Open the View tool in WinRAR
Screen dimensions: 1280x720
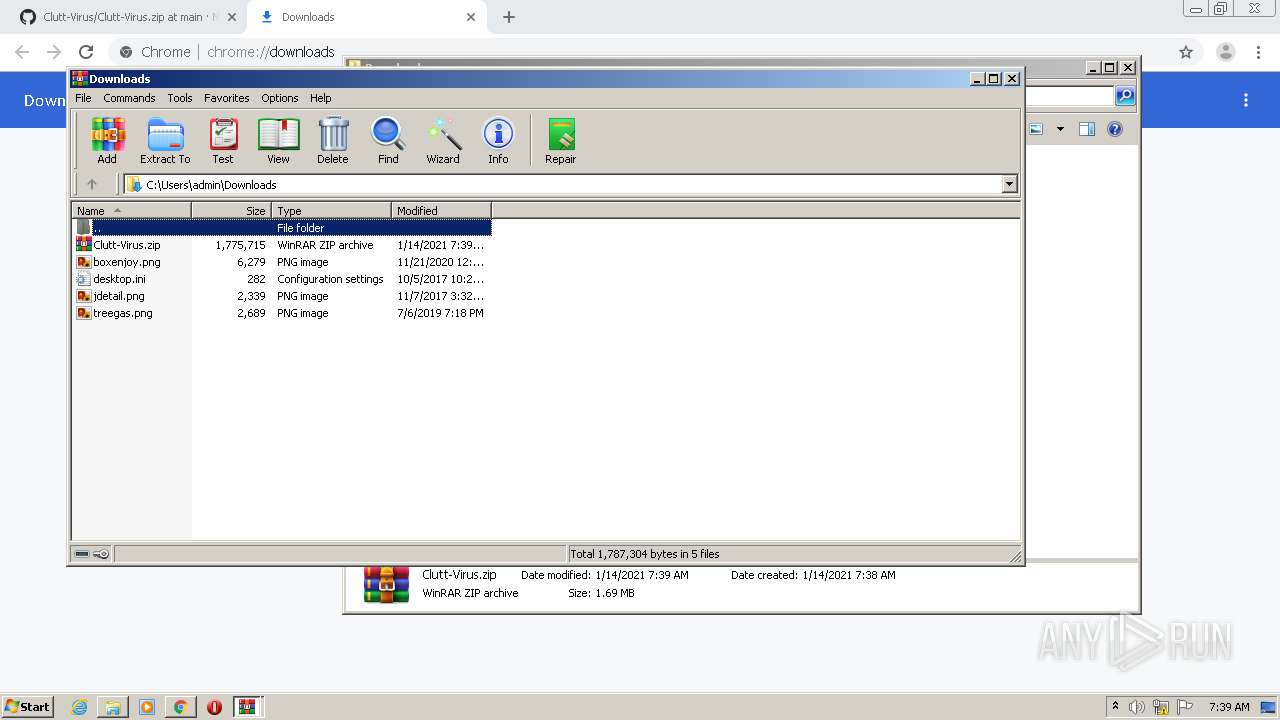pyautogui.click(x=278, y=140)
